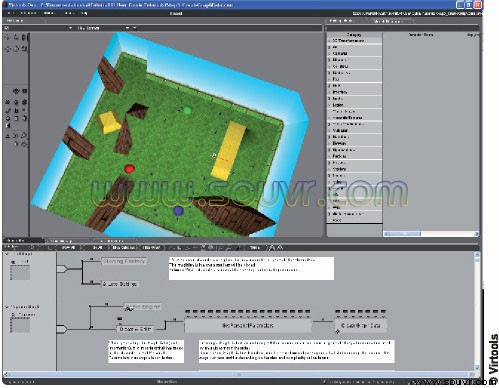This screenshot has height=388, width=499.
Task: Open the Building Blocks tab
Action: [342, 21]
